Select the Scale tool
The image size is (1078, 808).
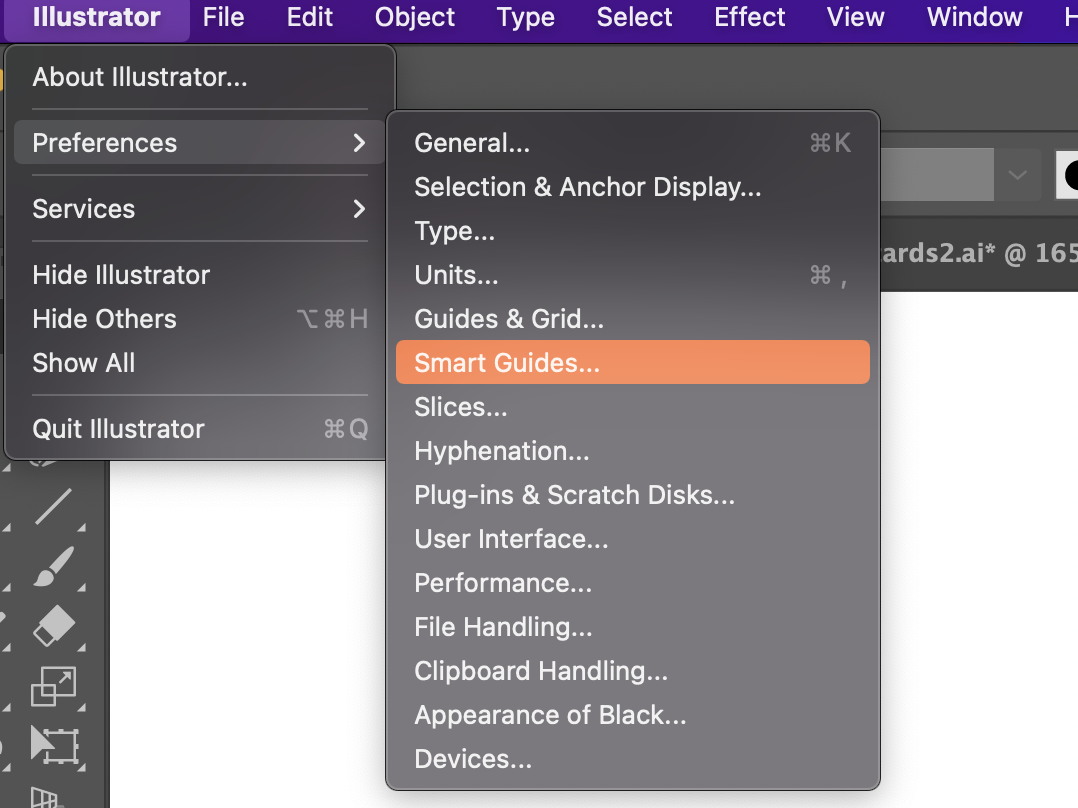[x=52, y=687]
